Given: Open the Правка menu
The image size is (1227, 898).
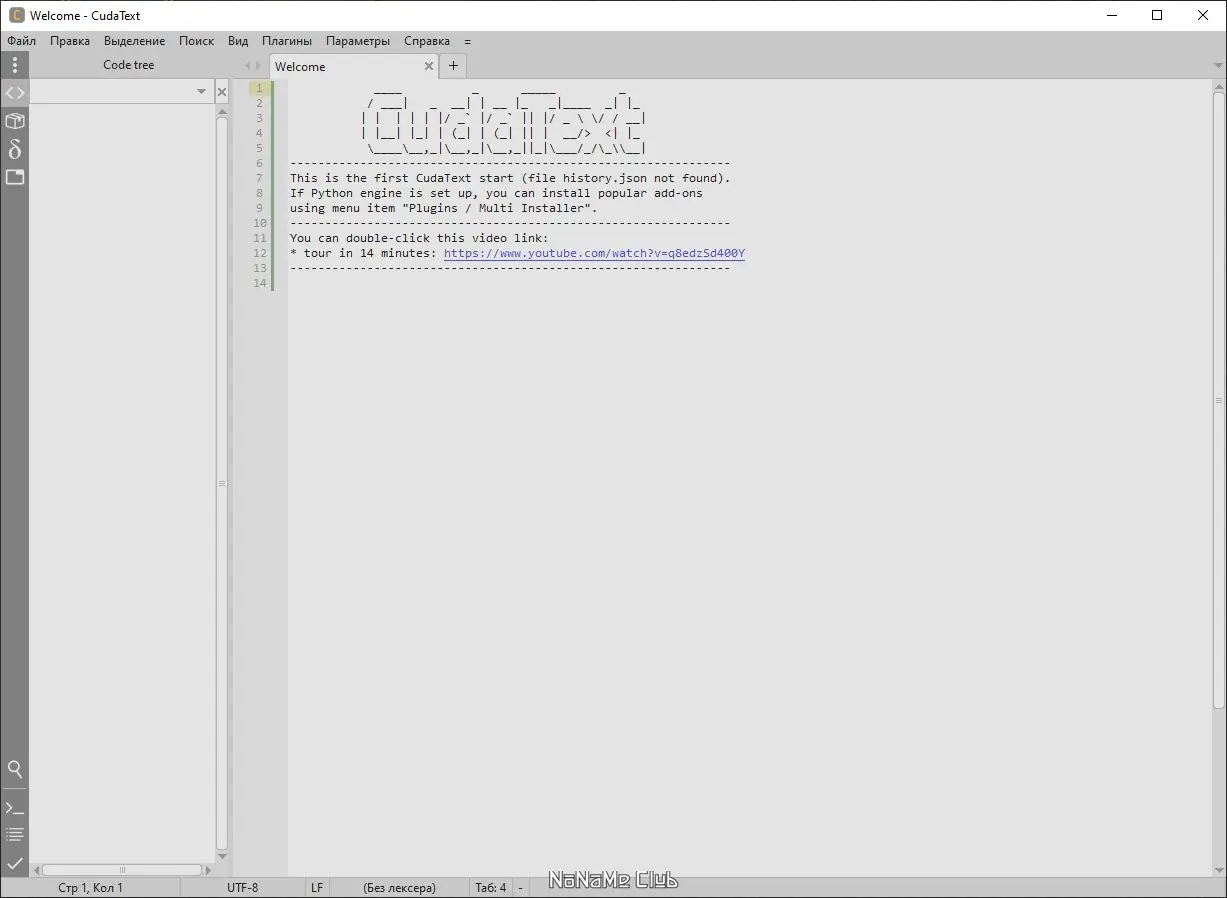Looking at the screenshot, I should tap(70, 41).
